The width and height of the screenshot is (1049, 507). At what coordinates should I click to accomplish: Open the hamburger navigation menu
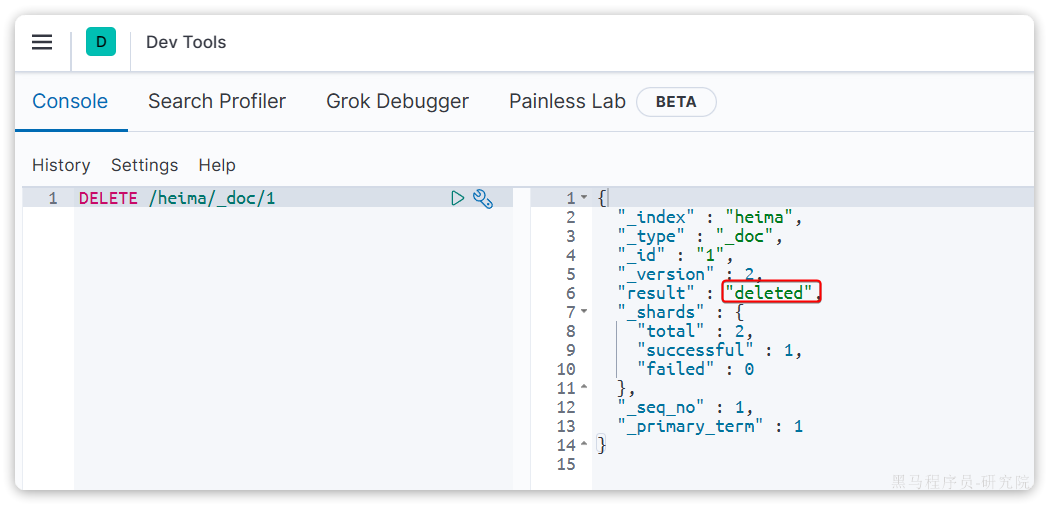(x=41, y=42)
